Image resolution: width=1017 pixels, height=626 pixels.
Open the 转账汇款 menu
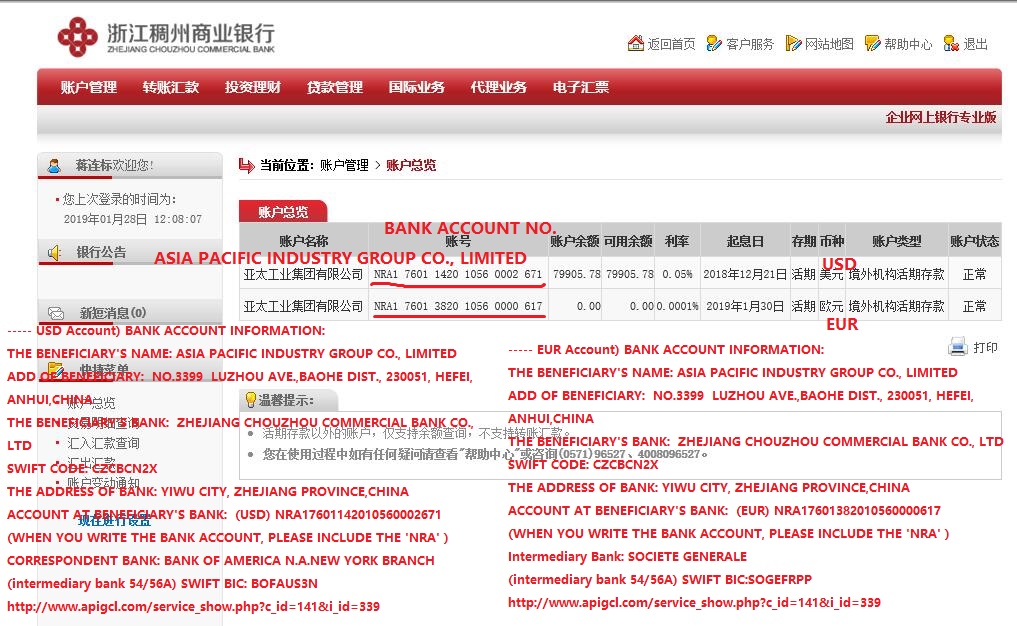(x=170, y=87)
